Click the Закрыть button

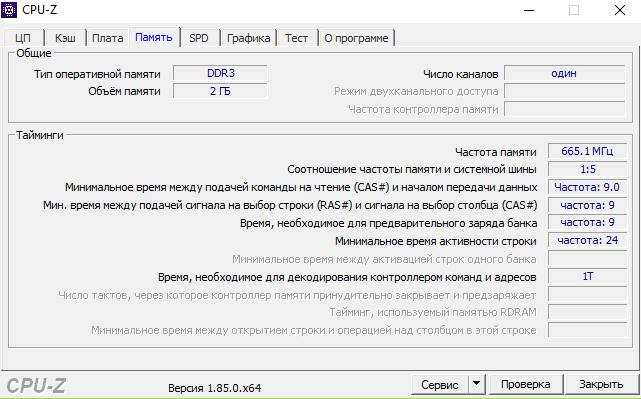[x=601, y=384]
